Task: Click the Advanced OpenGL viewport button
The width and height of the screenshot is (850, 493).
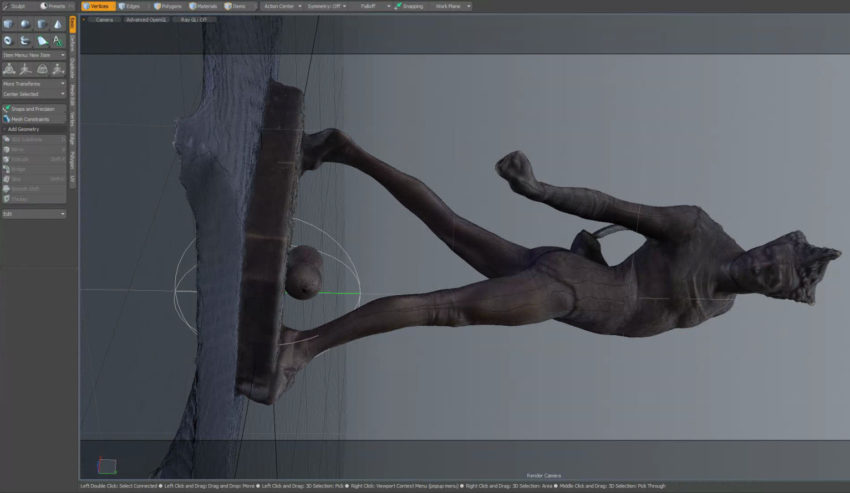Action: 144,19
